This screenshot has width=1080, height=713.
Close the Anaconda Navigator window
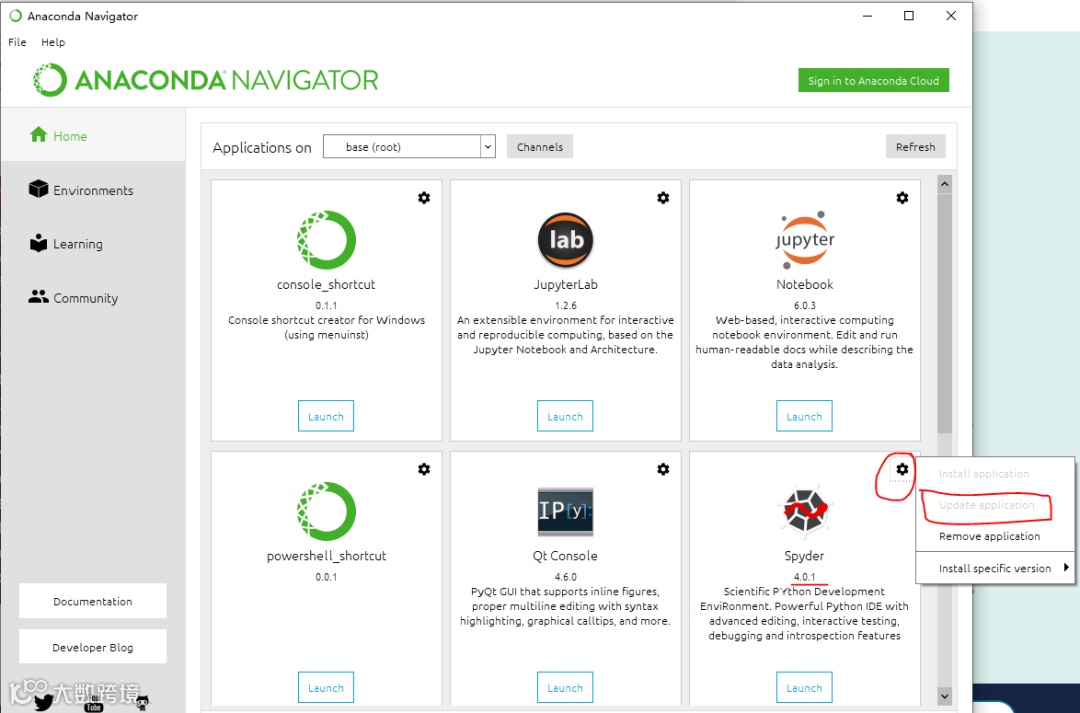[x=951, y=16]
